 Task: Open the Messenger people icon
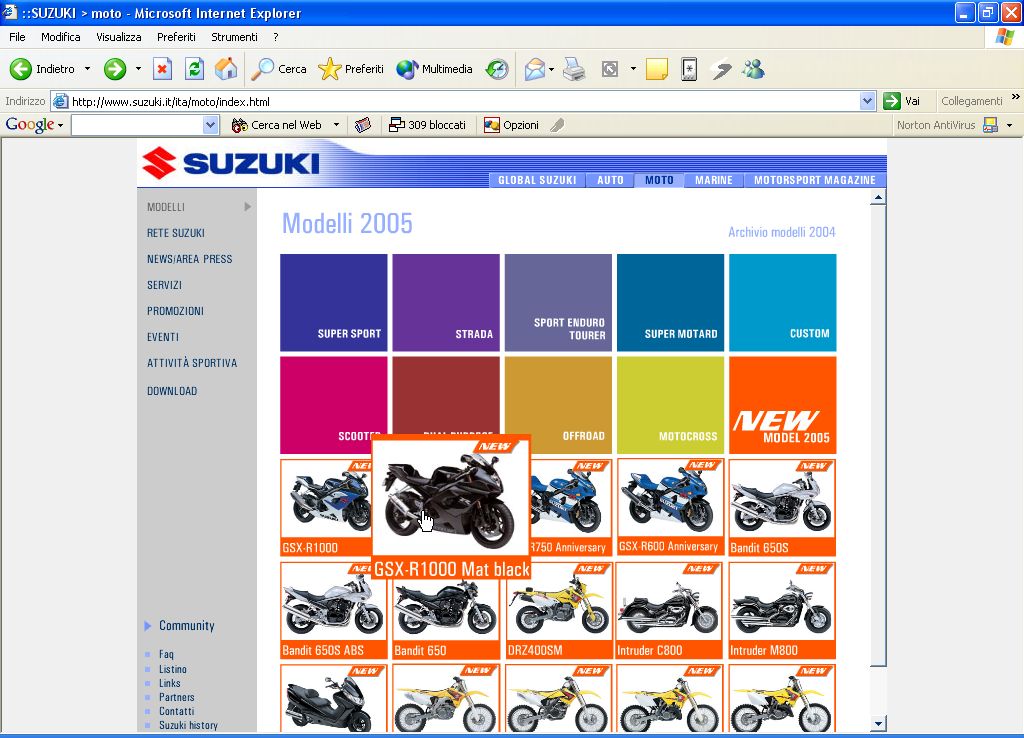(x=753, y=69)
